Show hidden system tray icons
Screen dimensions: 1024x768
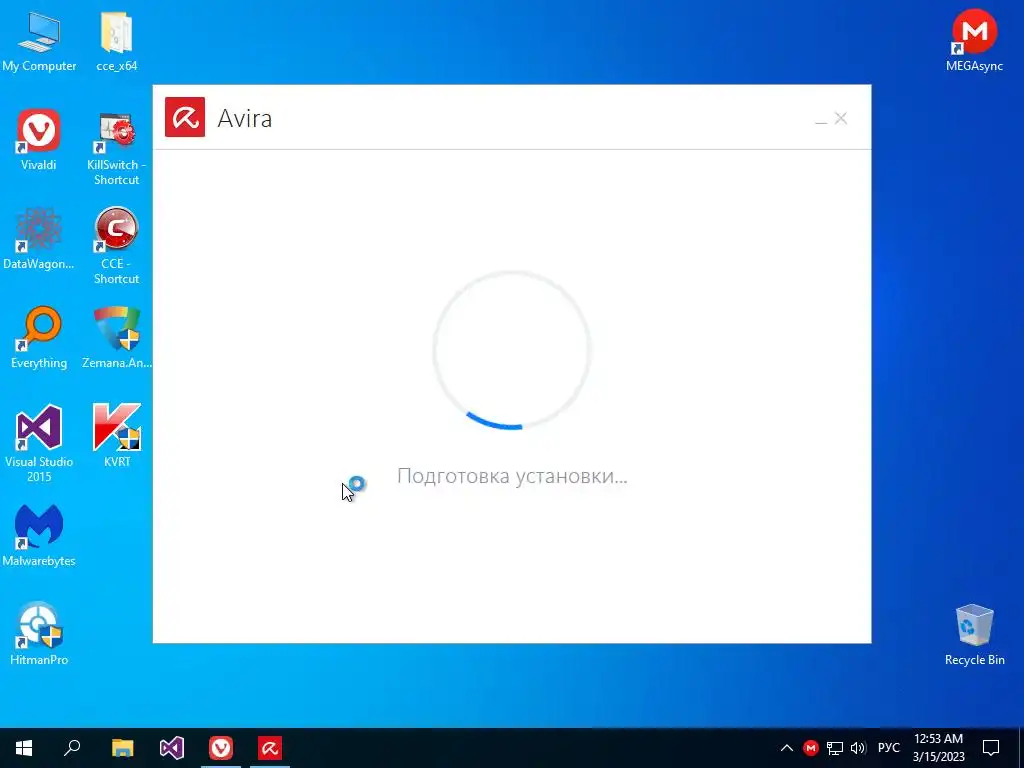[x=787, y=748]
